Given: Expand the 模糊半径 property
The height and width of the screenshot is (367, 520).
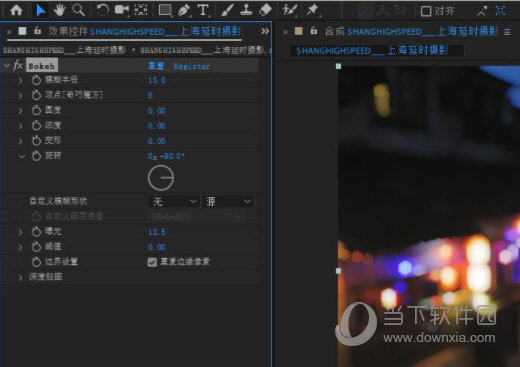Looking at the screenshot, I should point(21,80).
